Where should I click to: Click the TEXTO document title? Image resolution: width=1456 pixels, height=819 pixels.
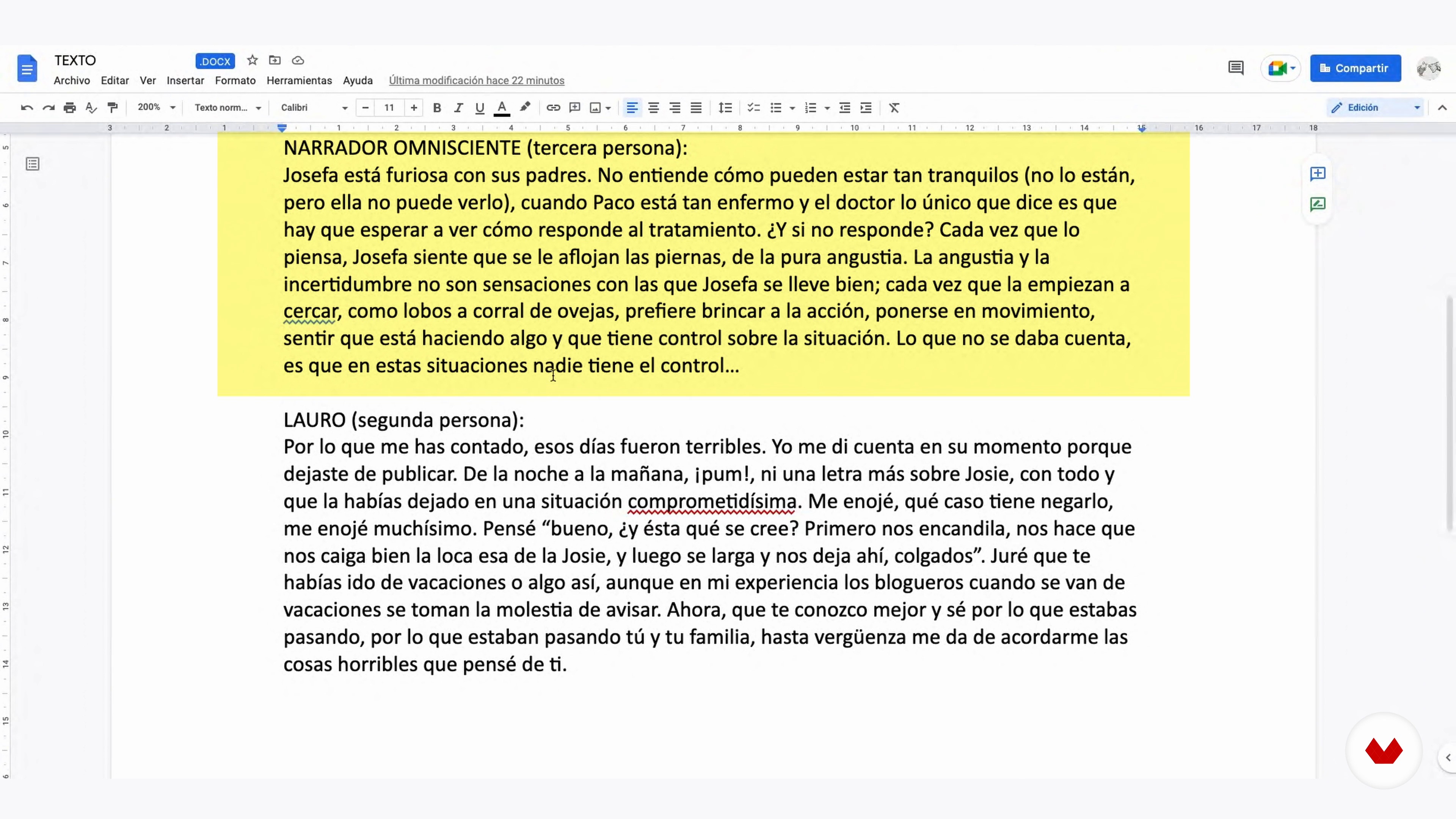tap(75, 61)
